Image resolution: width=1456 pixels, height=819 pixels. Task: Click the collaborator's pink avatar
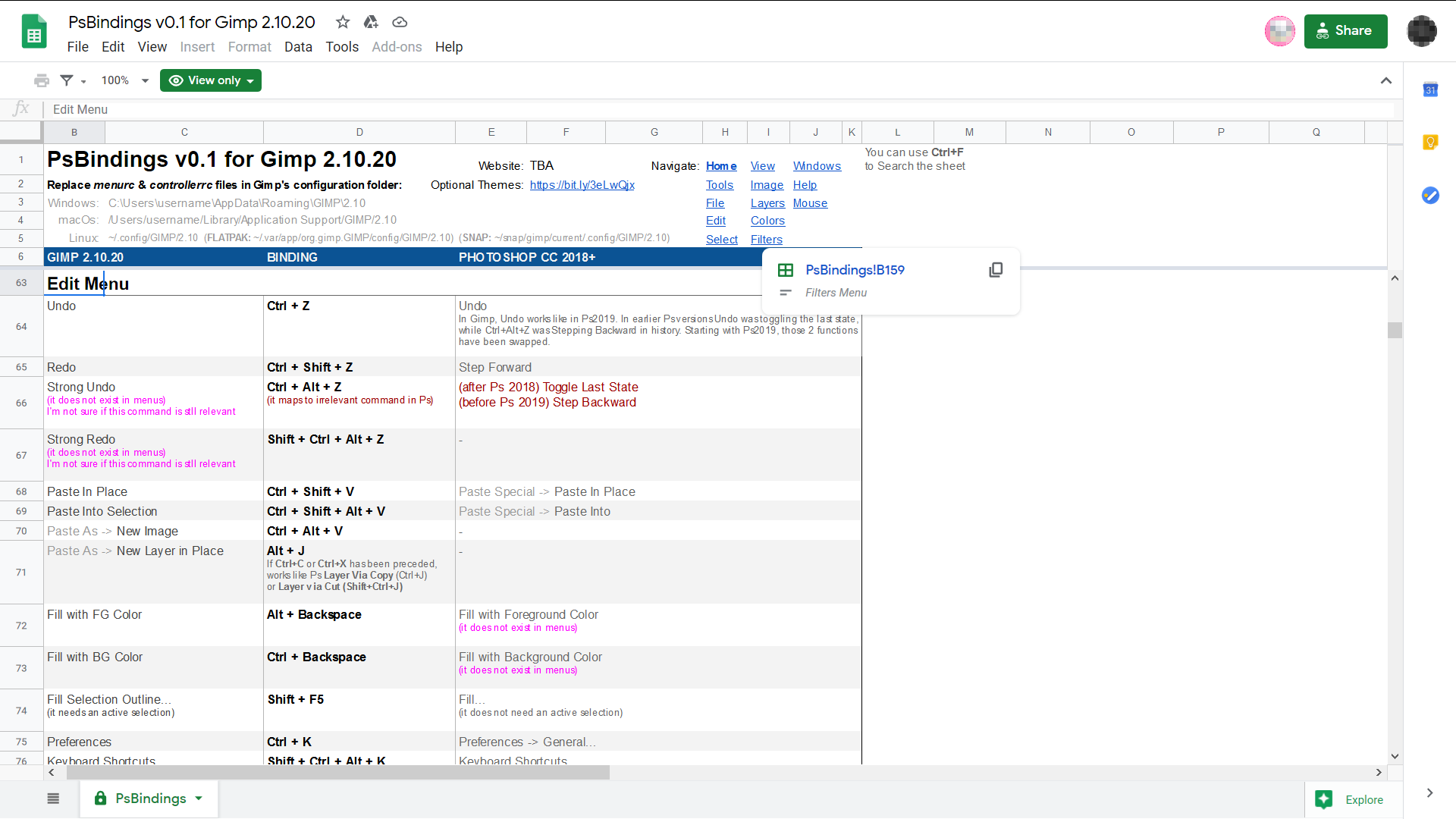1280,31
